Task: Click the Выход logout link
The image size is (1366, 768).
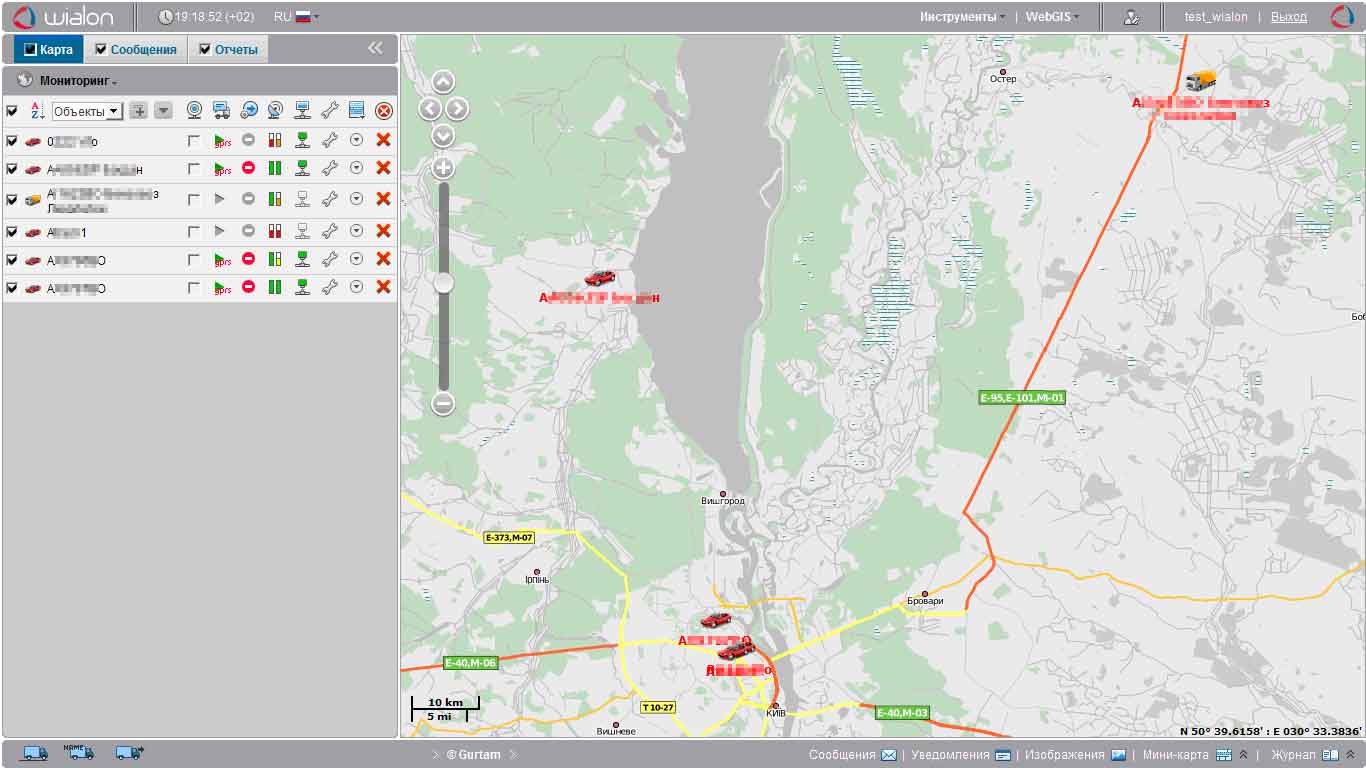Action: [1288, 17]
